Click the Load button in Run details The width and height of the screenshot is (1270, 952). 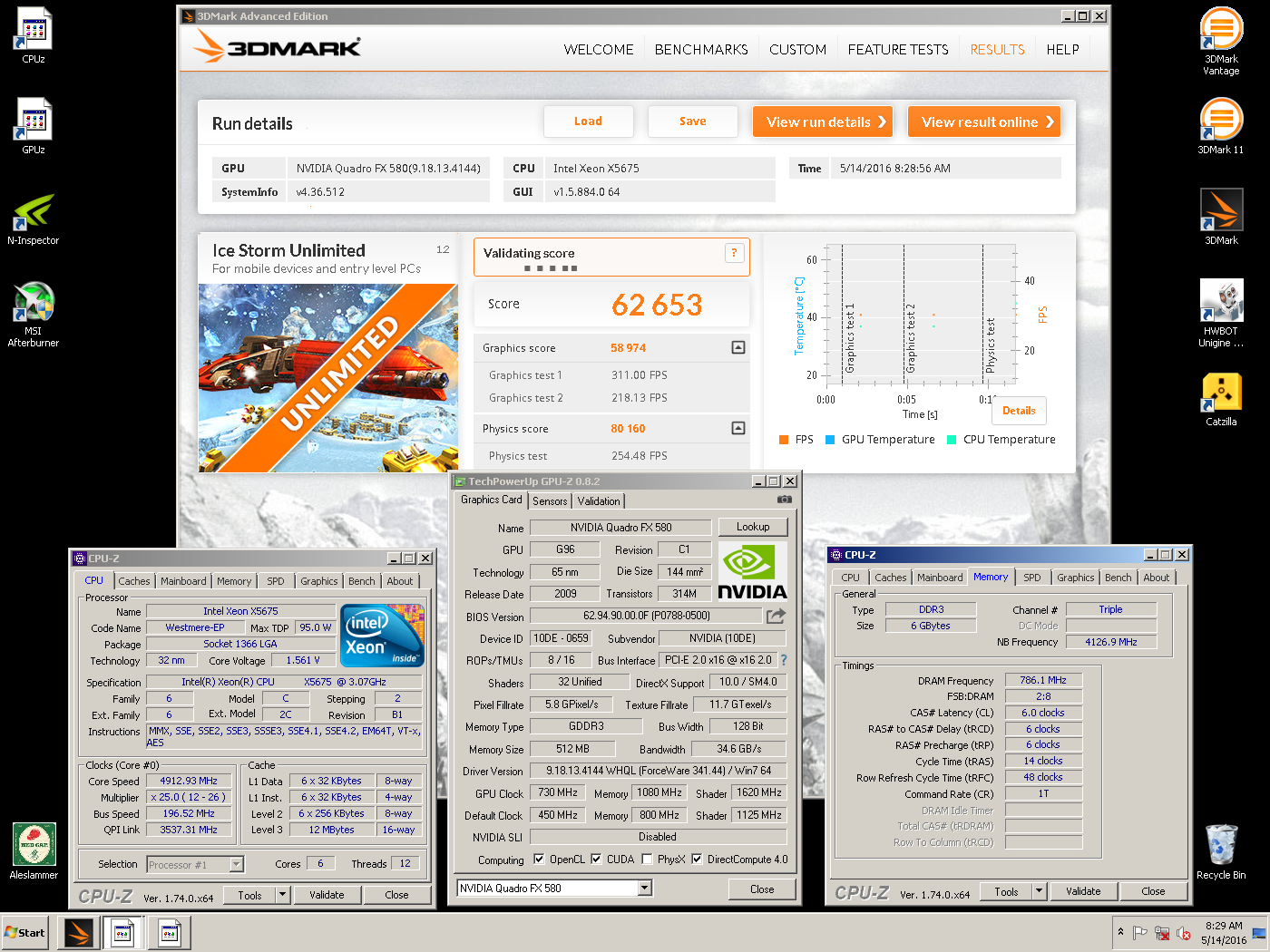coord(588,121)
